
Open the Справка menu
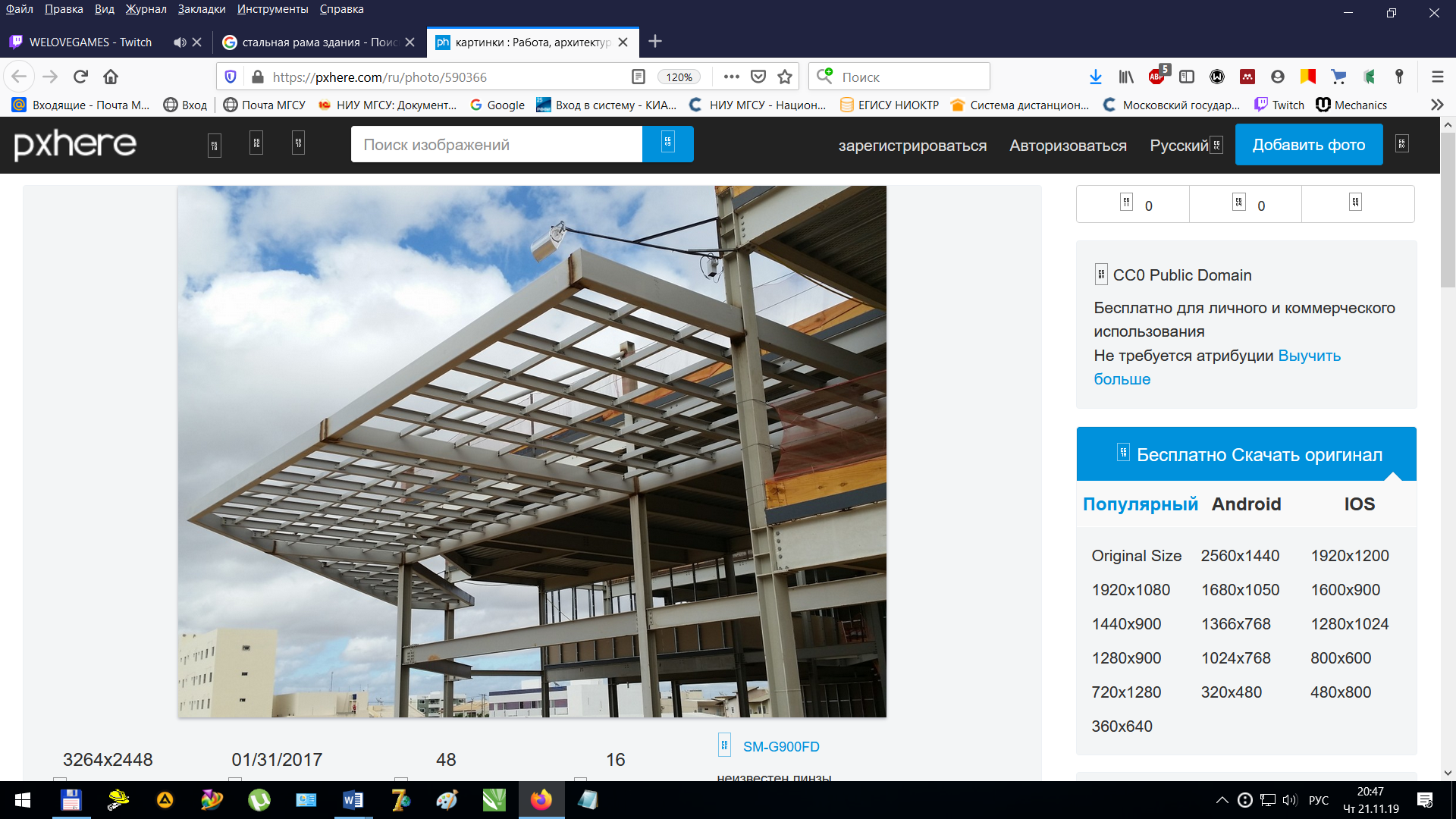[x=341, y=9]
